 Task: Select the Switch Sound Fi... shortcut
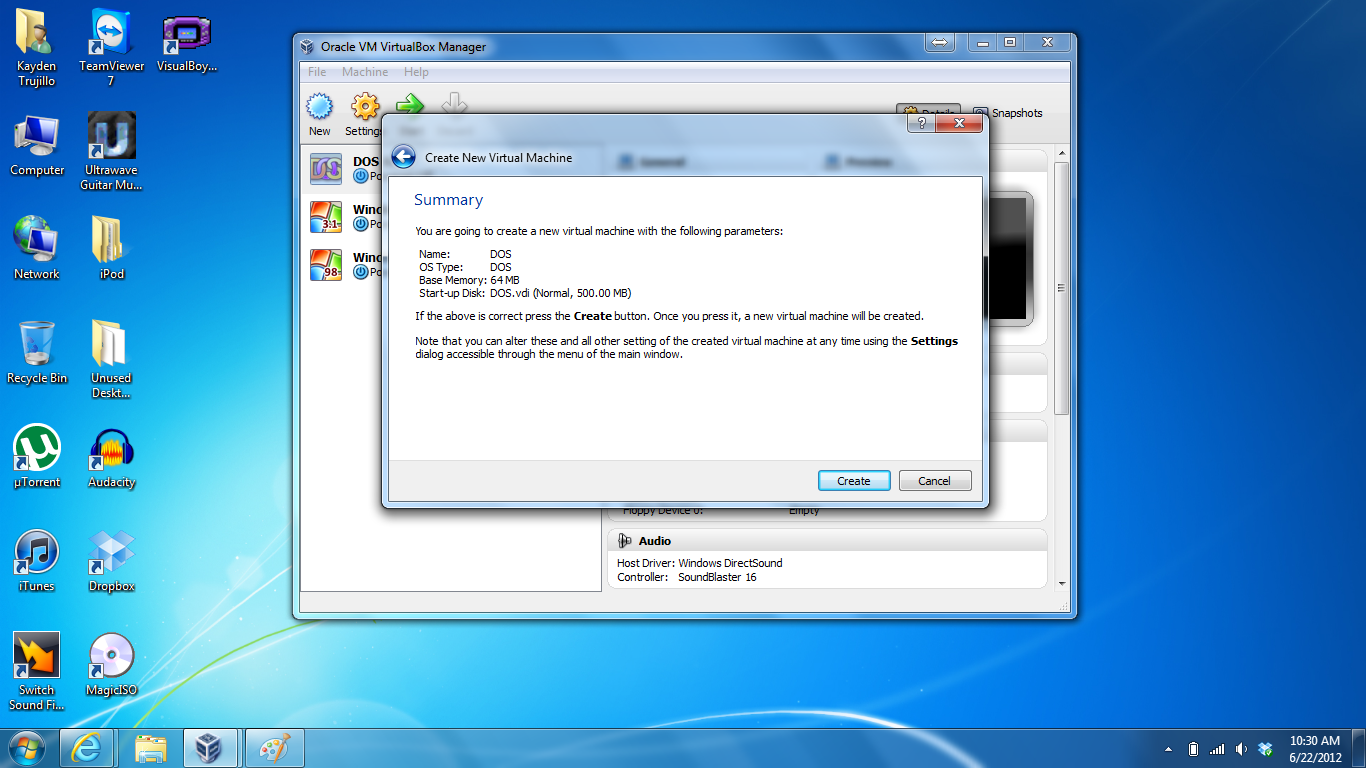37,671
